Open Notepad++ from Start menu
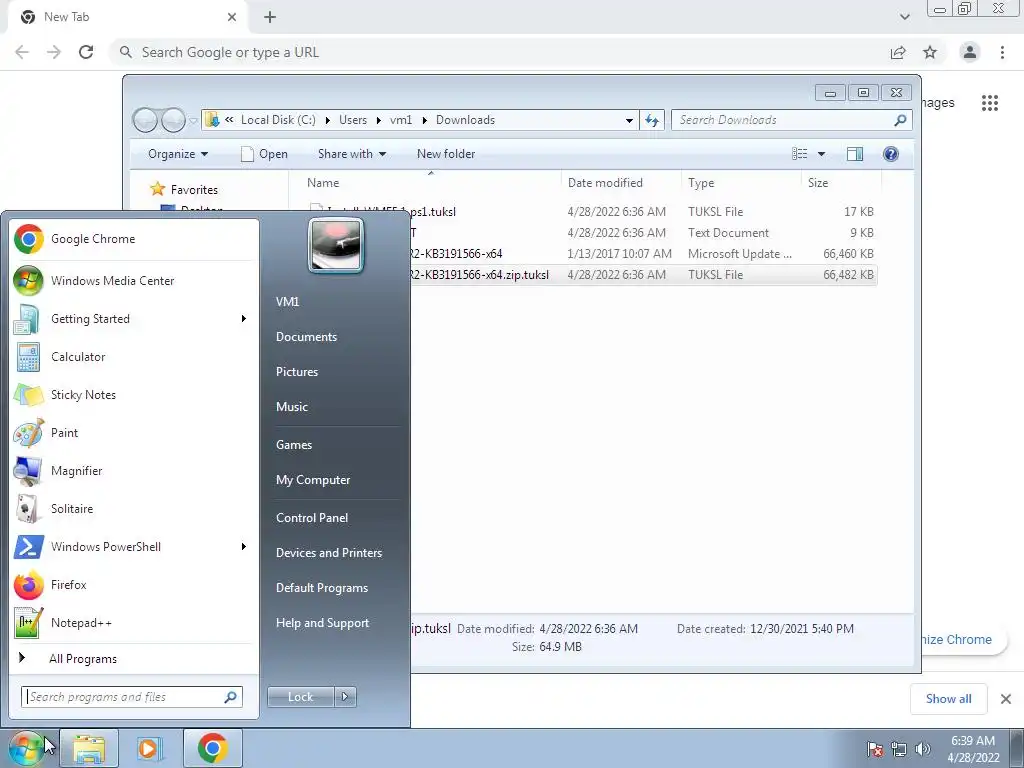Image resolution: width=1024 pixels, height=768 pixels. click(x=134, y=622)
